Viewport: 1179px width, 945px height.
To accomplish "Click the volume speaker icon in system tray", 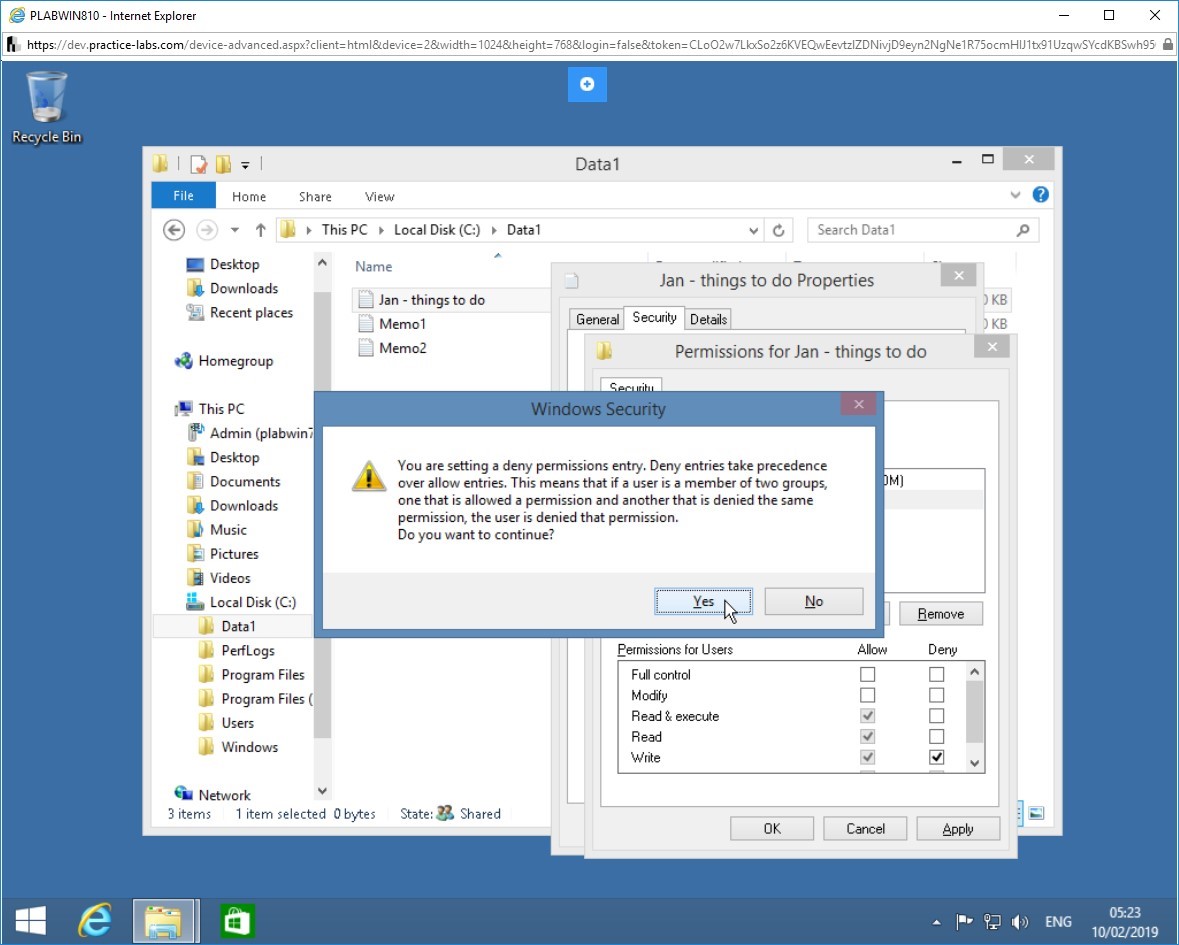I will pyautogui.click(x=1020, y=922).
